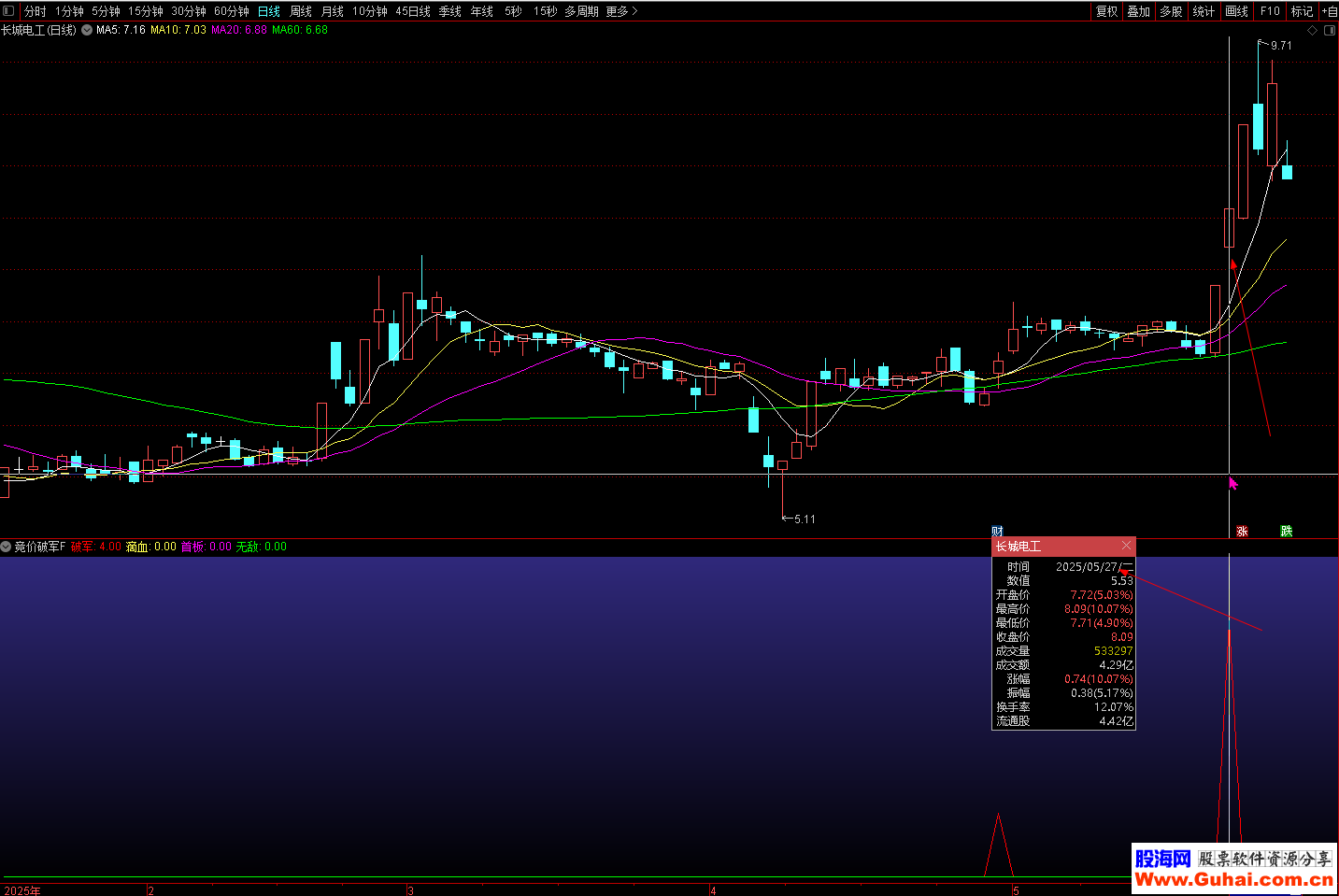Click the 标记 mark button
Viewport: 1339px width, 896px height.
click(x=1303, y=11)
